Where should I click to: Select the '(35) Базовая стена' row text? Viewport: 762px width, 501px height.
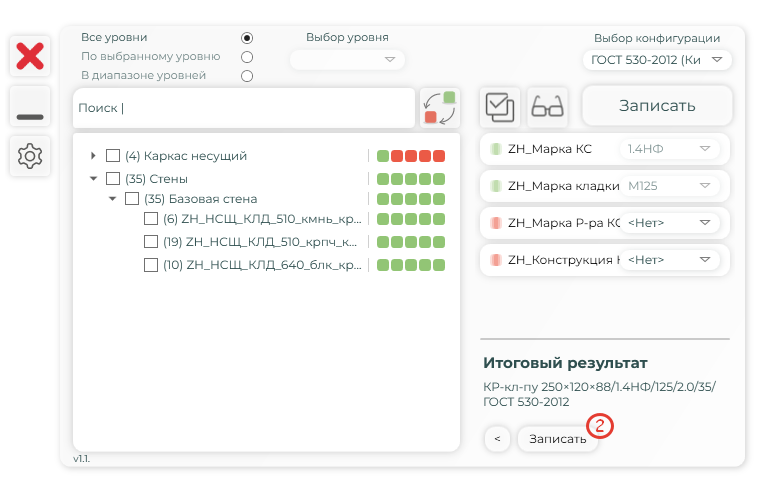pyautogui.click(x=201, y=198)
